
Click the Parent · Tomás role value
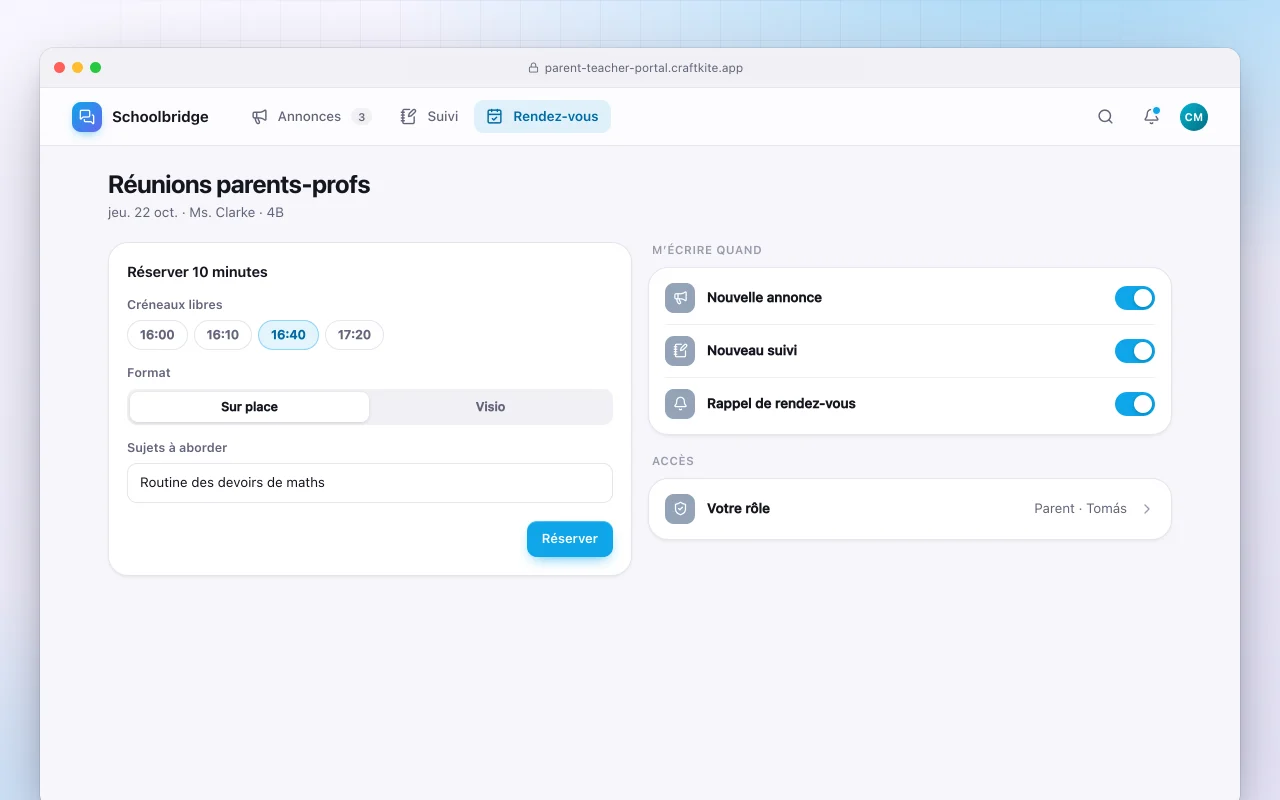tap(1080, 509)
